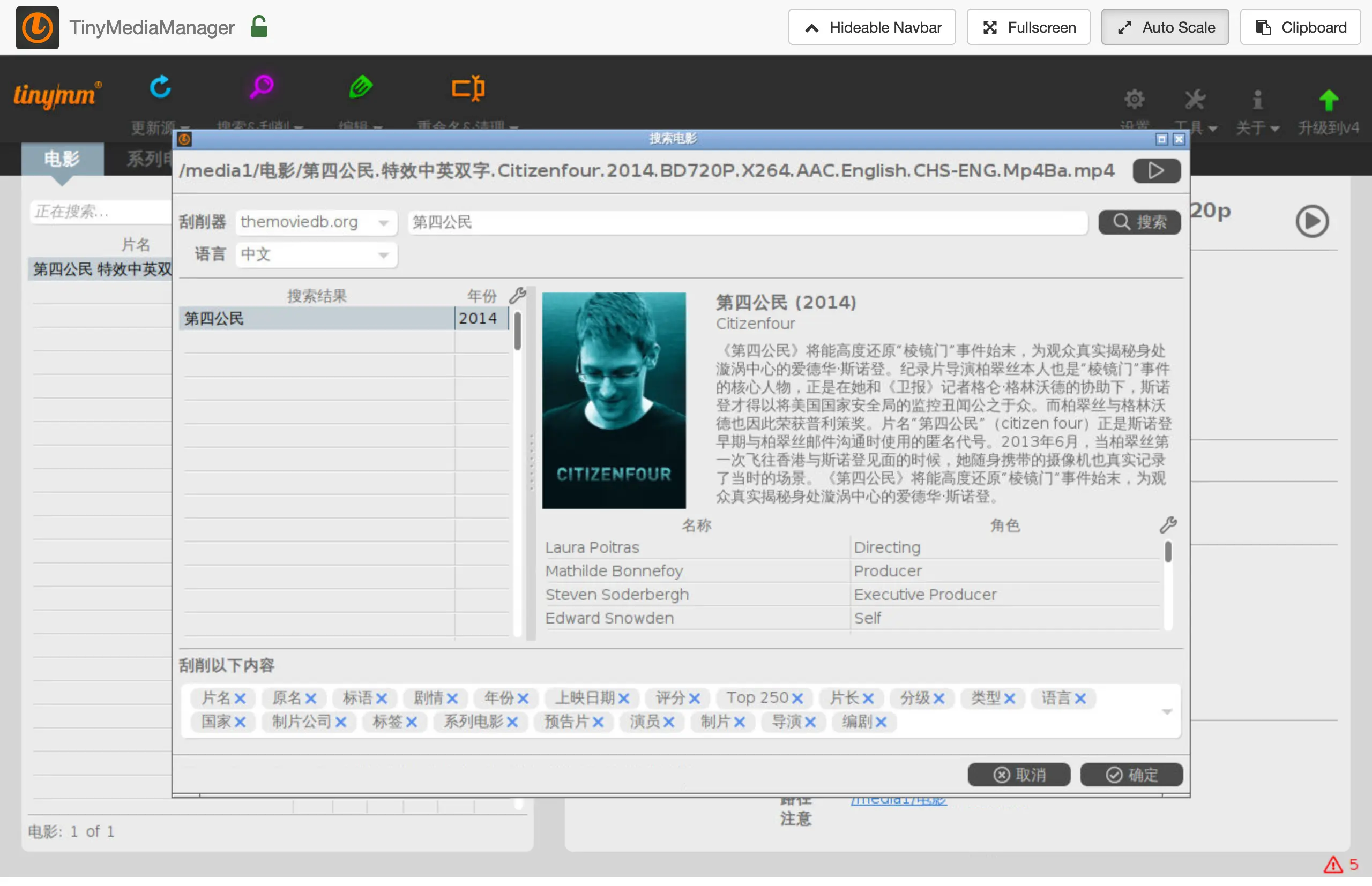This screenshot has width=1372, height=886.
Task: Click the Fullscreen button
Action: [1028, 27]
